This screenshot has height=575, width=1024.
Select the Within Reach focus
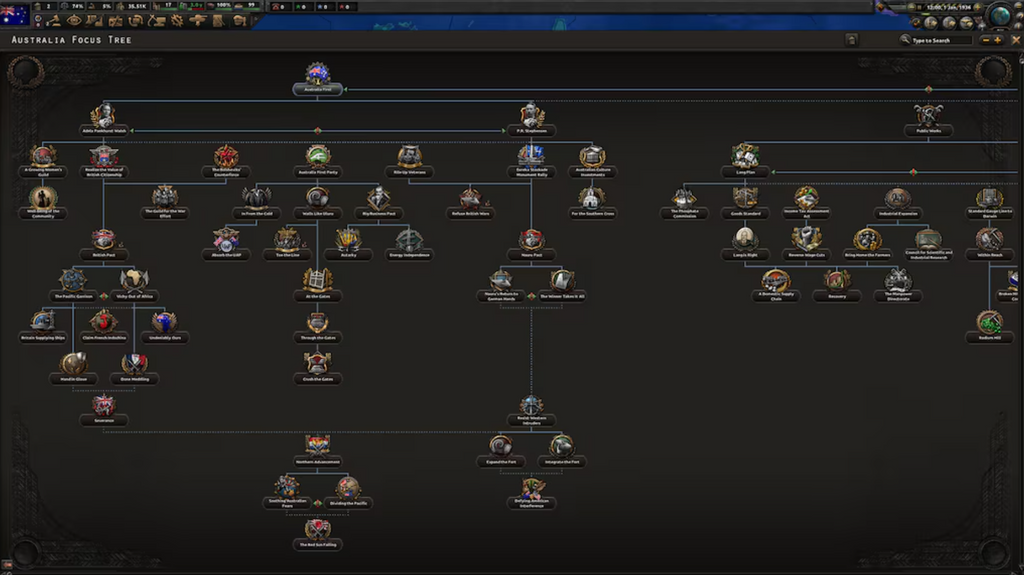989,244
